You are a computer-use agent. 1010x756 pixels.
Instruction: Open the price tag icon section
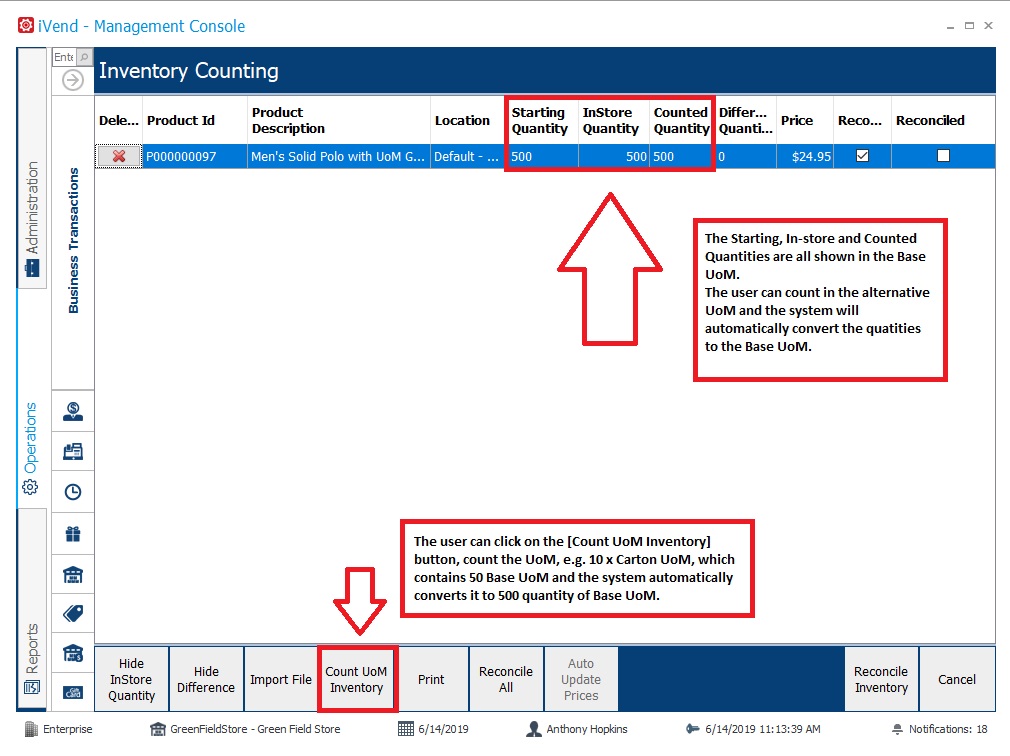[73, 613]
